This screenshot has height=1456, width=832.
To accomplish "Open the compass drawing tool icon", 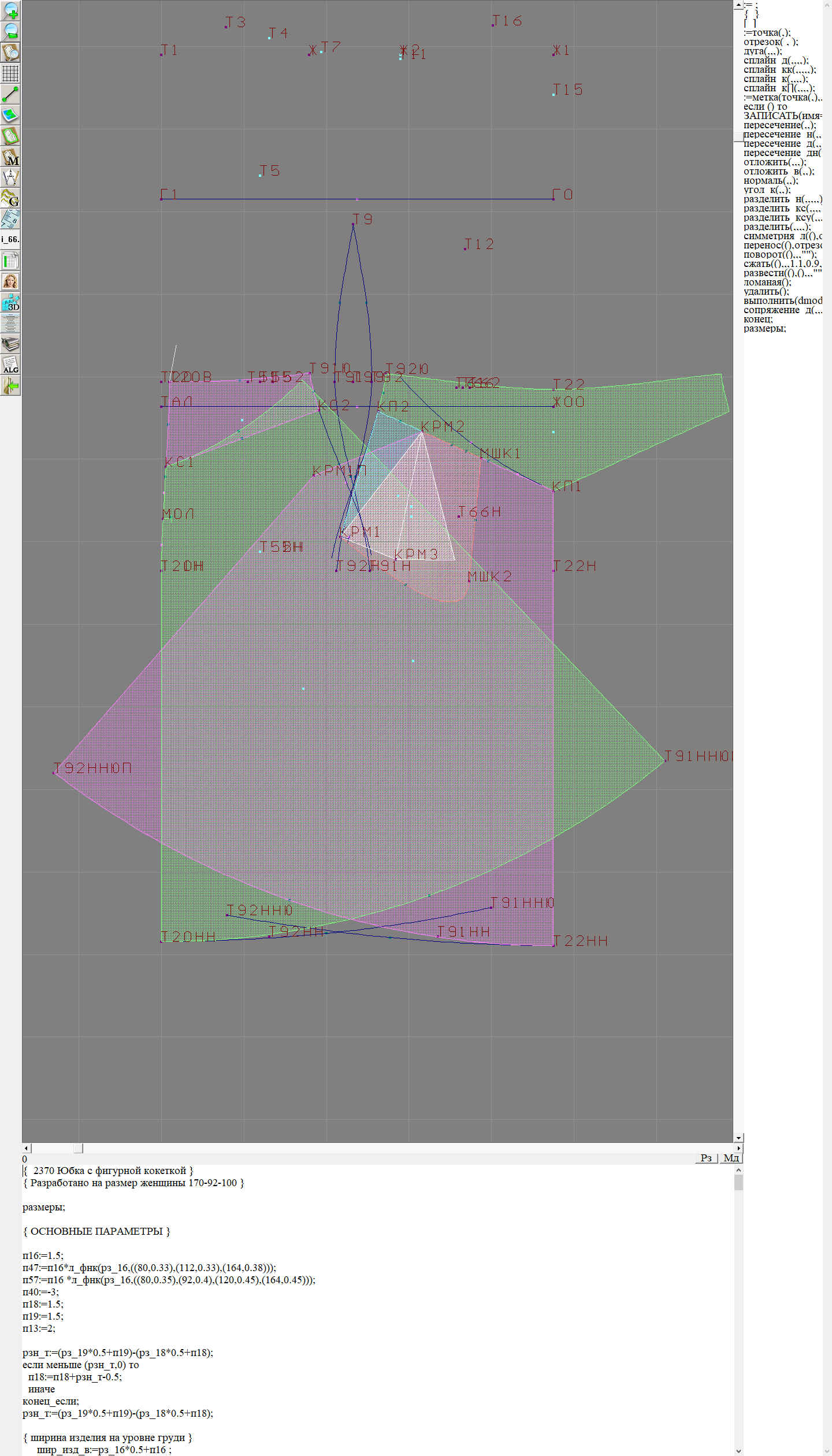I will pos(10,177).
